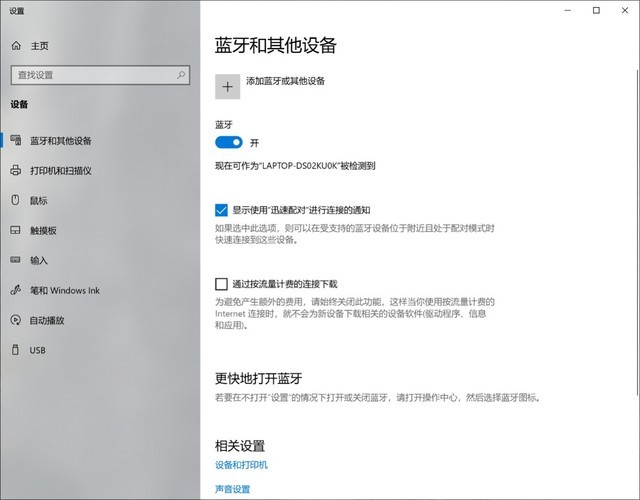
Task: Select 蓝牙和其他设备 in the sidebar
Action: (61, 141)
